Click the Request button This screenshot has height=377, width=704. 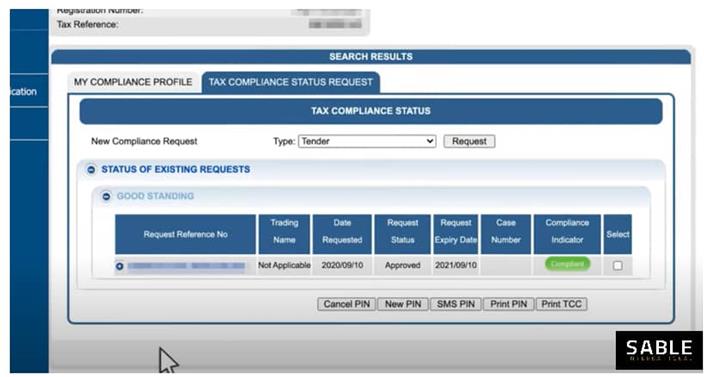[469, 141]
